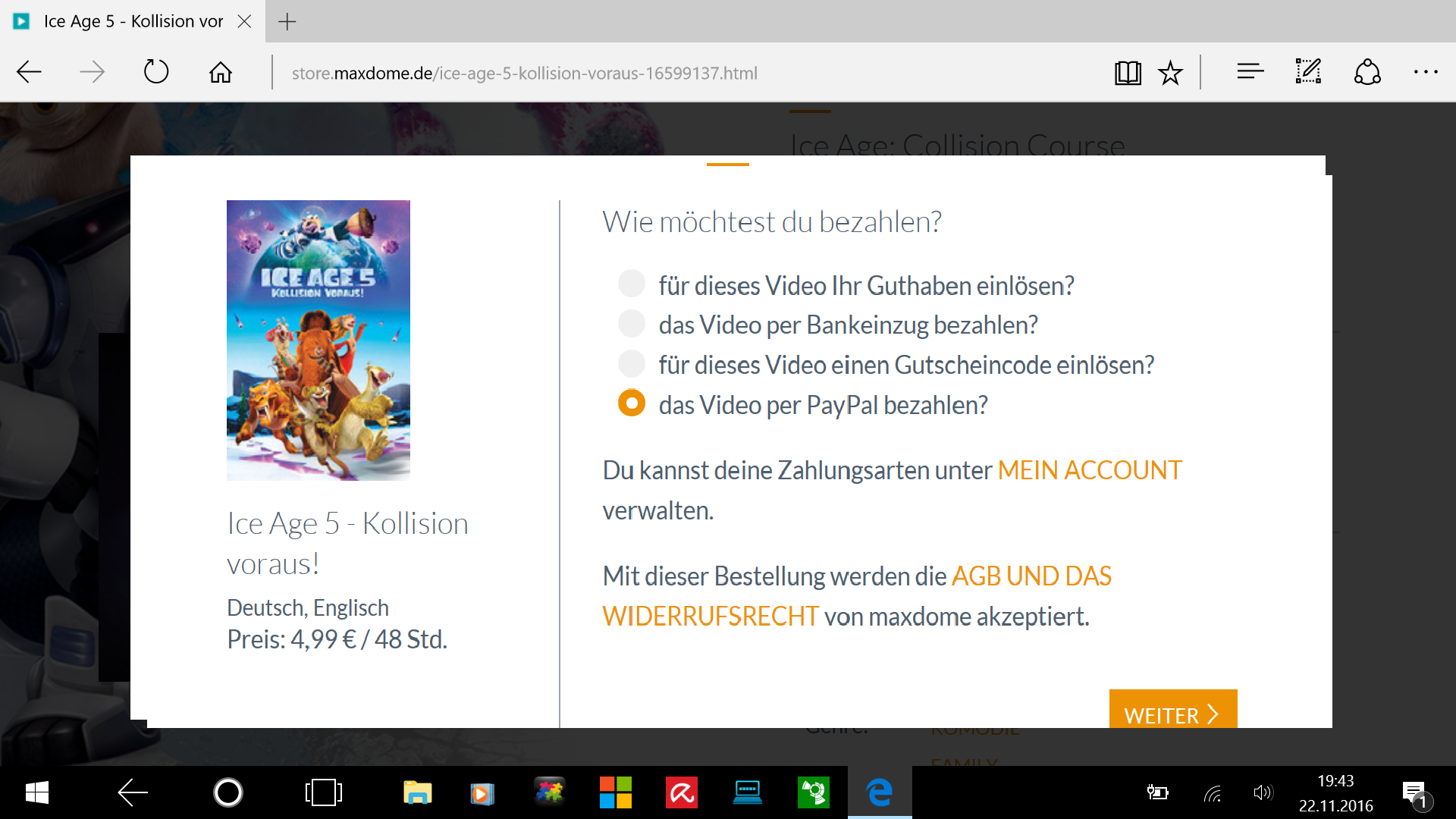The image size is (1456, 819).
Task: Close the Ice Age 5 browser tab
Action: tap(244, 21)
